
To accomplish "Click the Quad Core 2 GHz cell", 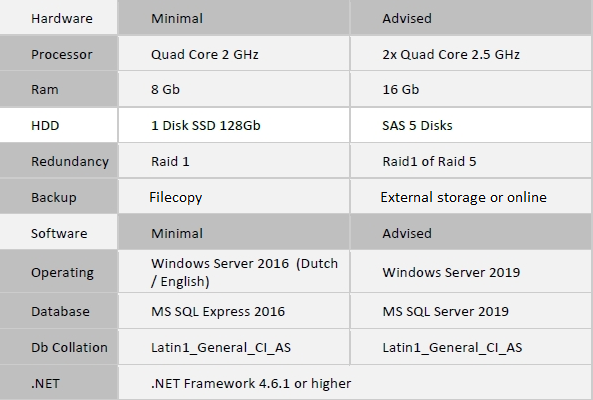I will 234,53.
